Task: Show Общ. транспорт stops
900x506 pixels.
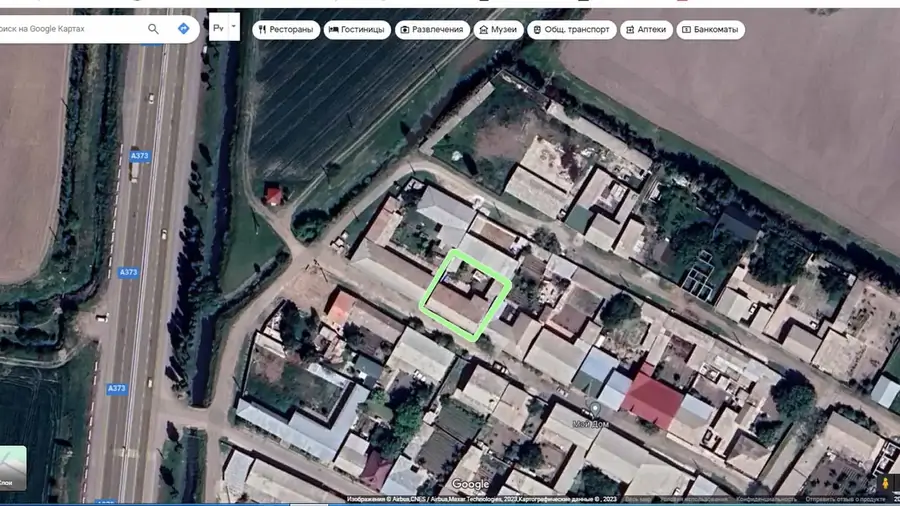Action: point(572,29)
